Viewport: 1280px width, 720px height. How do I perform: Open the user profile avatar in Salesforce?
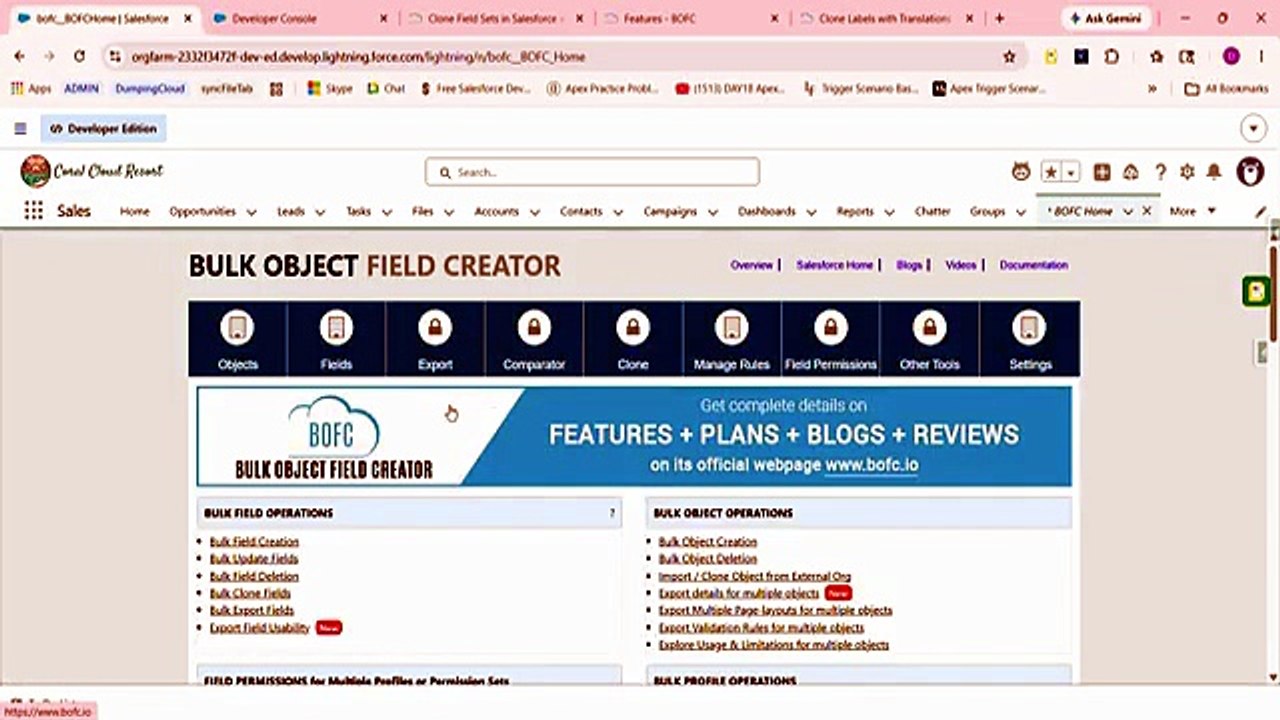click(x=1250, y=172)
